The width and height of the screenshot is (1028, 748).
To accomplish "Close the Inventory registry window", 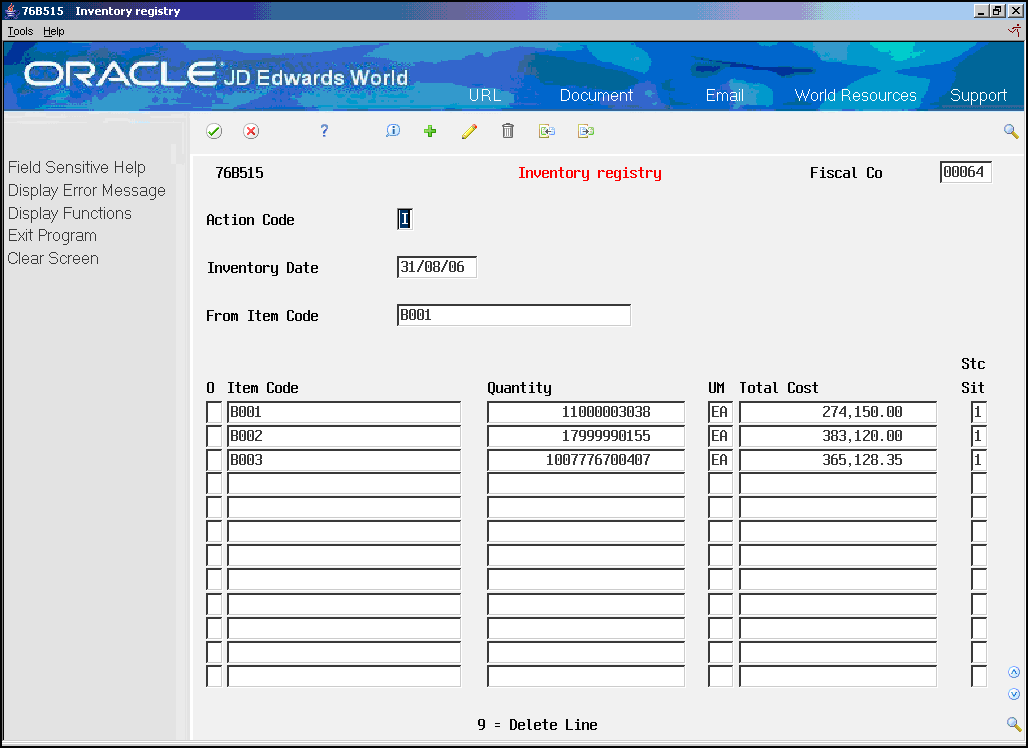I will 1014,10.
